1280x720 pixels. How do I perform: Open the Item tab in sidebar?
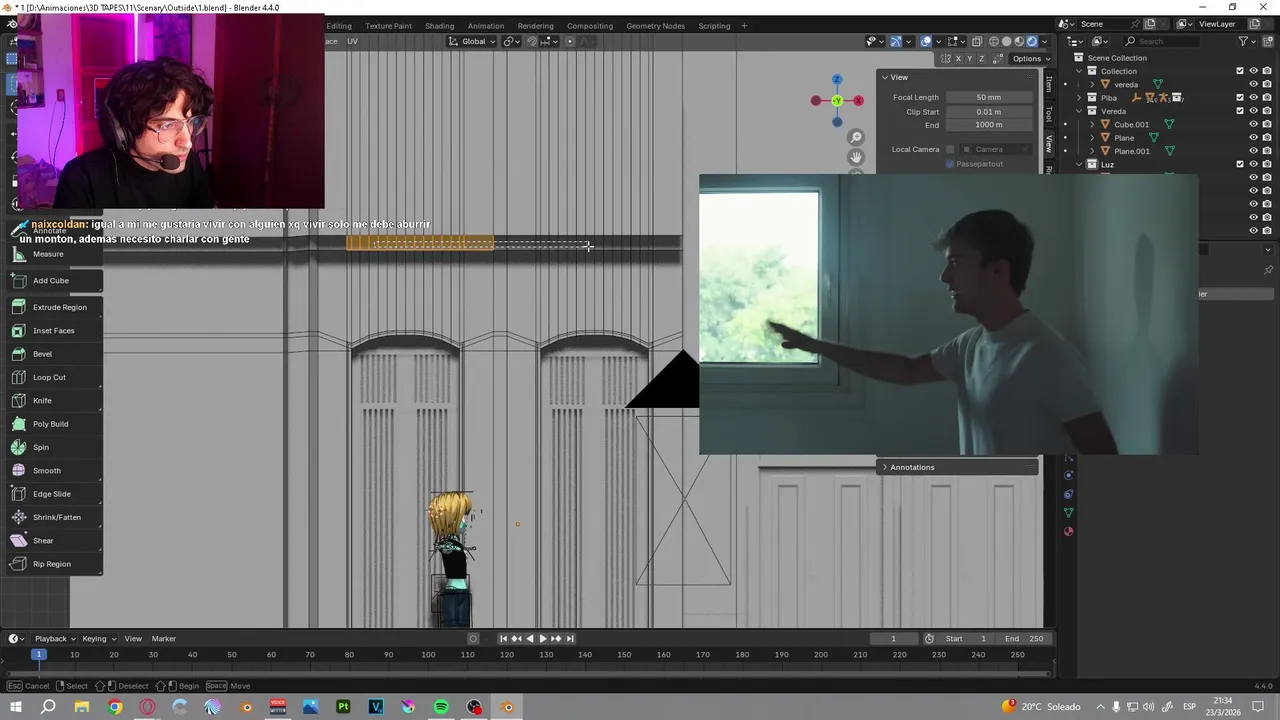click(1048, 84)
